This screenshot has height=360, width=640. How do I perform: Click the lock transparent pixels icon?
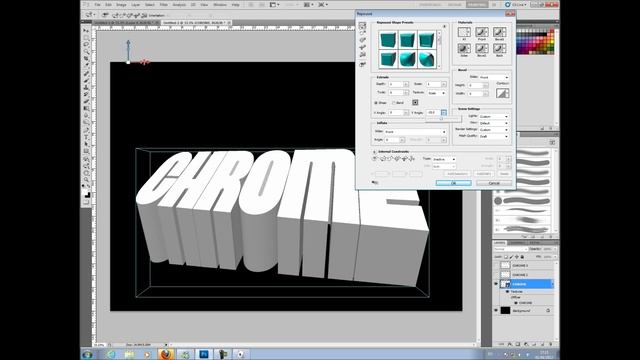click(506, 257)
